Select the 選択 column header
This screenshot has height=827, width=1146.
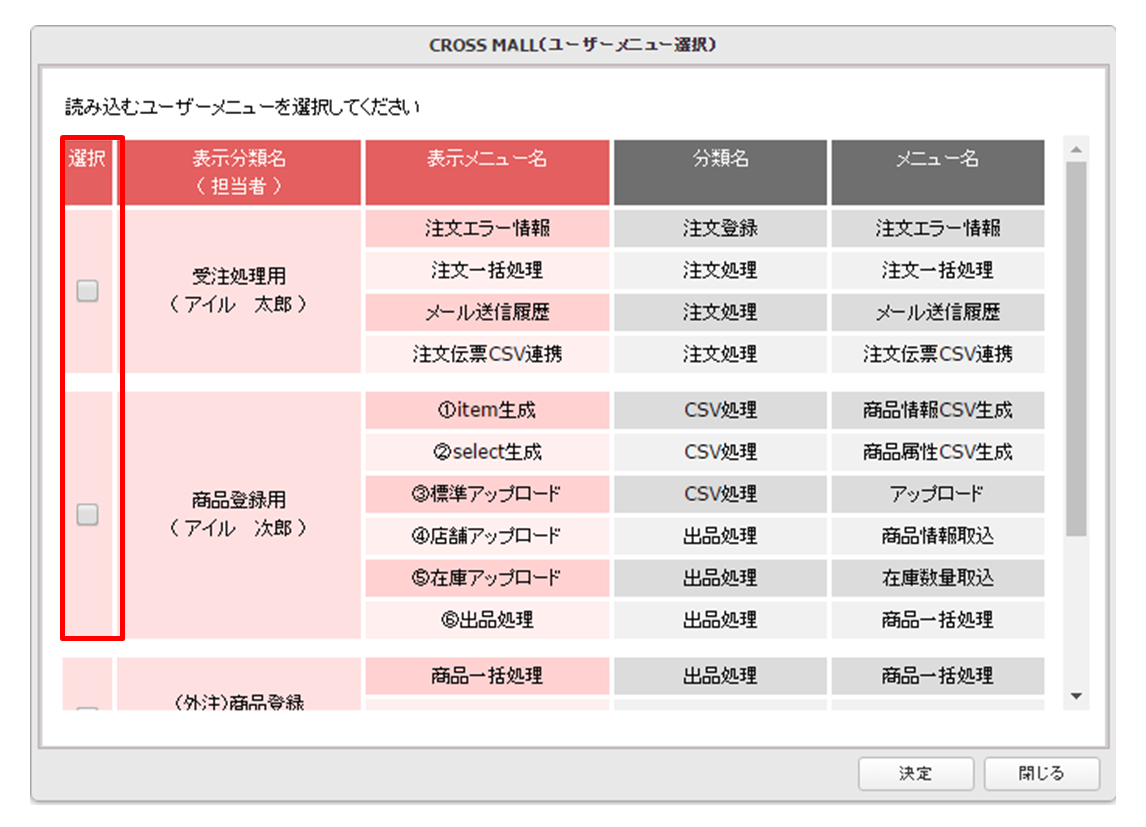88,172
